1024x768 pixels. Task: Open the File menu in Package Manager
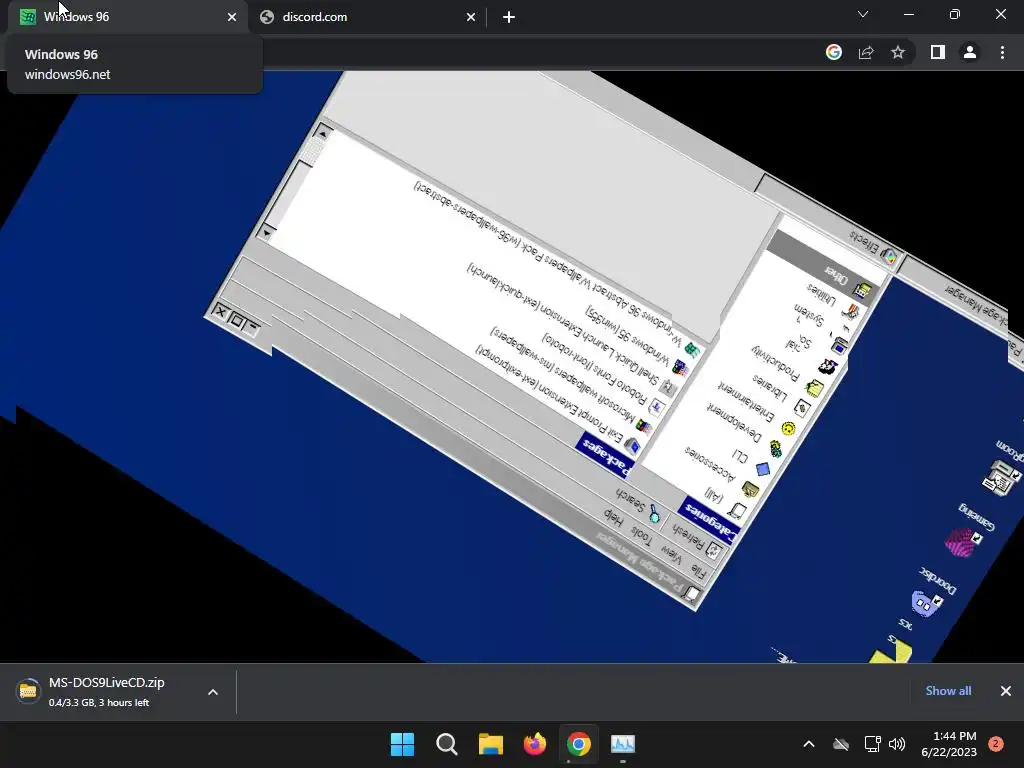(x=699, y=573)
